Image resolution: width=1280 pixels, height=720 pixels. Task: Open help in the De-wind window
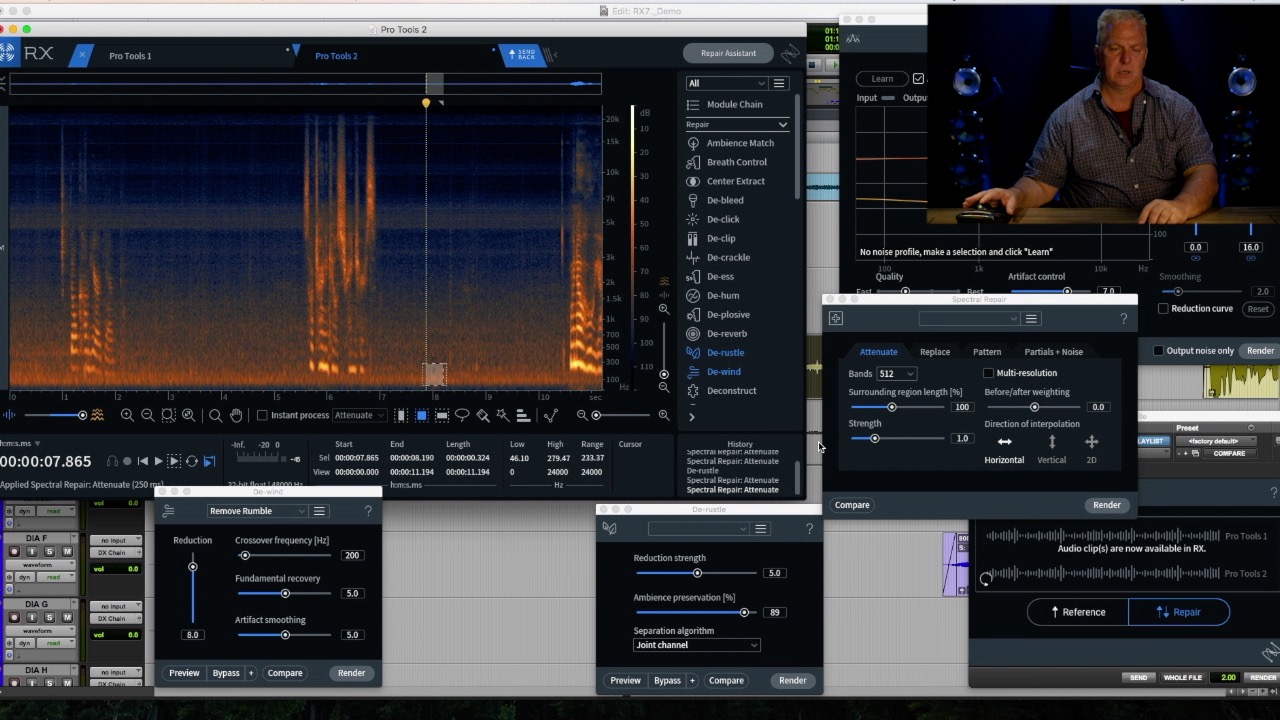tap(368, 511)
